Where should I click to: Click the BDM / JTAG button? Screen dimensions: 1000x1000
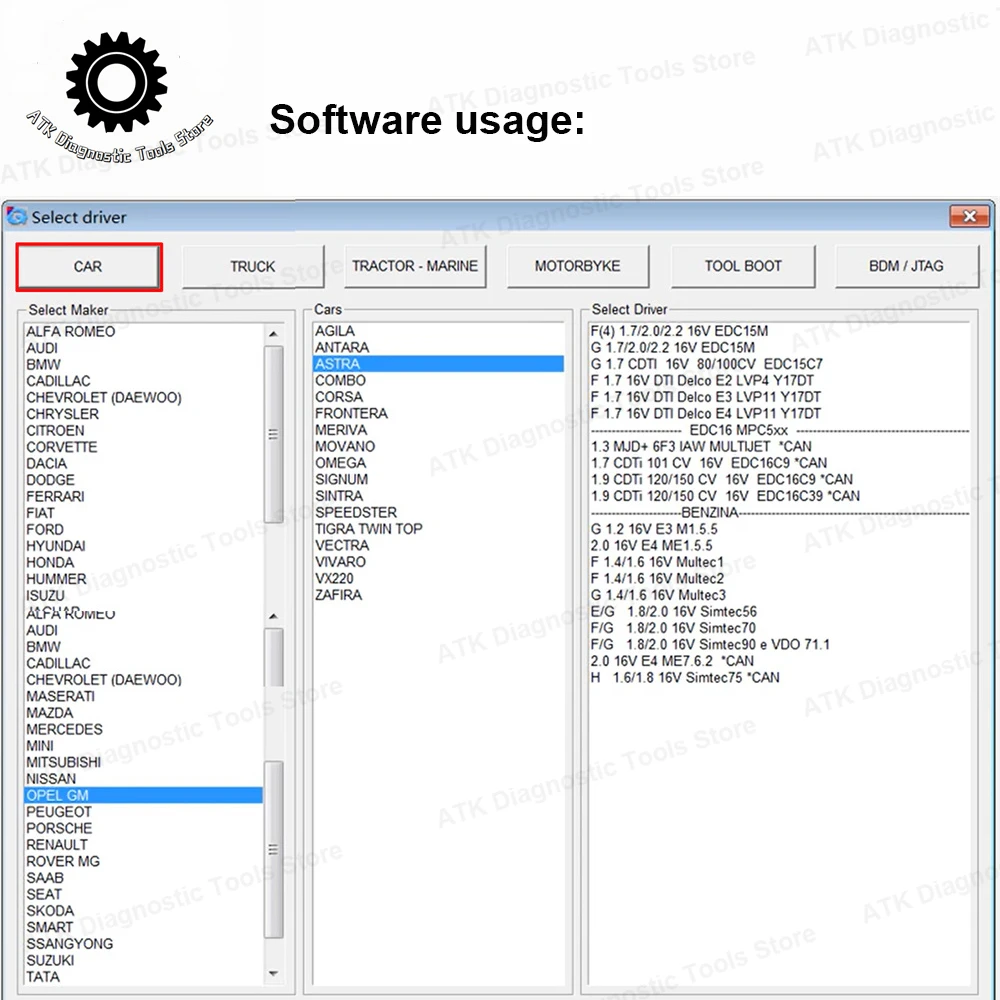click(x=906, y=266)
